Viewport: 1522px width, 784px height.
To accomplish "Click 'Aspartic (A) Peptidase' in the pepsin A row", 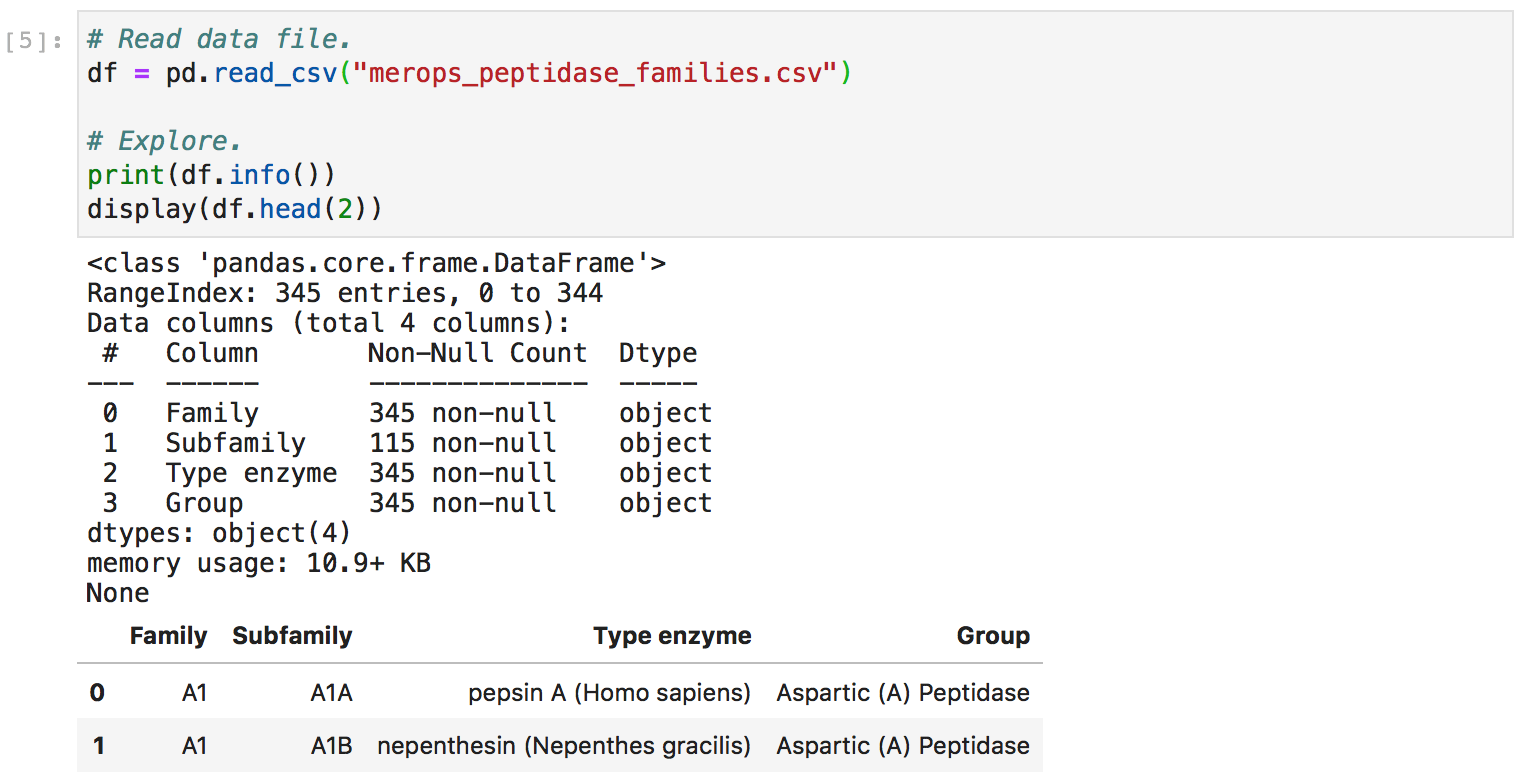I will click(x=903, y=693).
